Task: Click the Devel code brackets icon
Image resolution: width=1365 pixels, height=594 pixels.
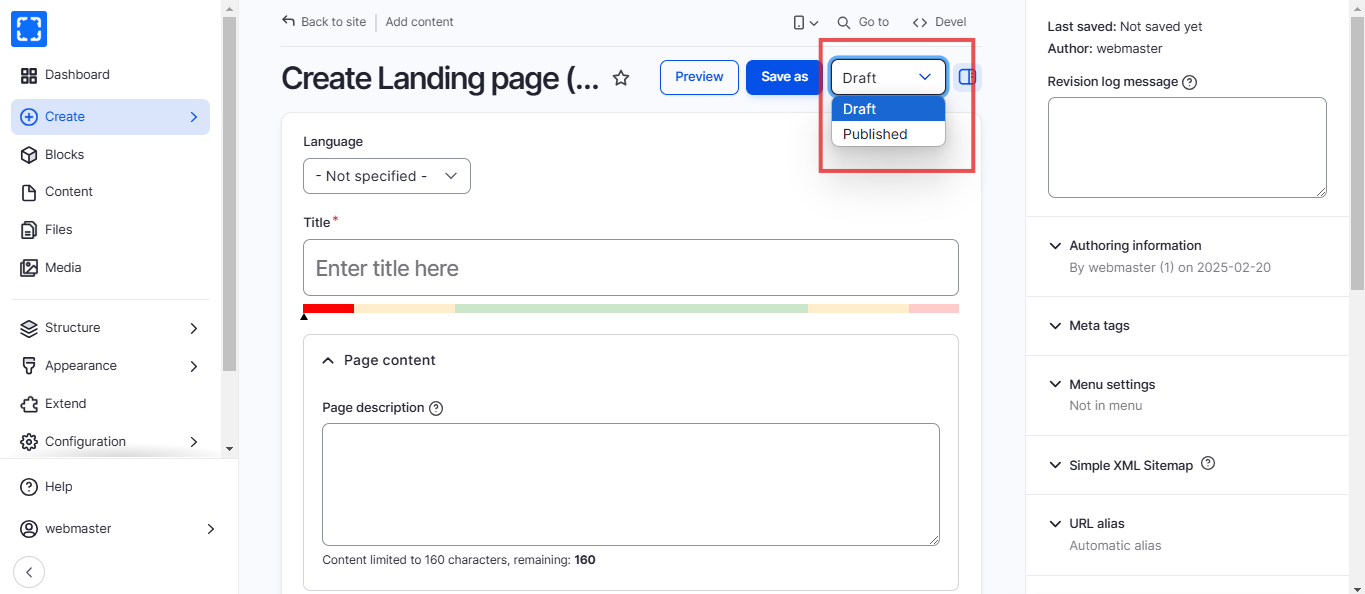Action: tap(920, 22)
